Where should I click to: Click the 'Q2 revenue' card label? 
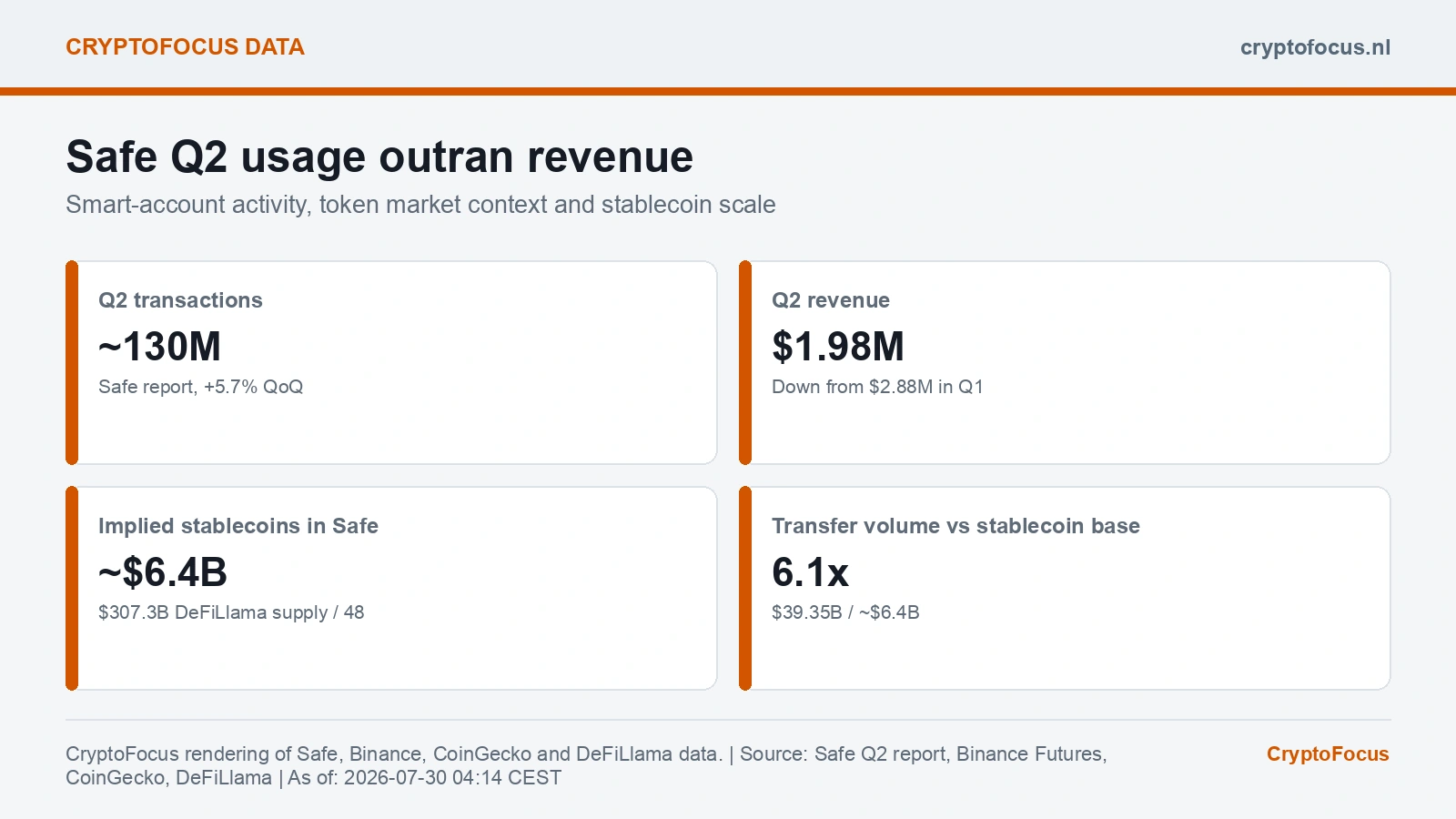click(x=831, y=300)
